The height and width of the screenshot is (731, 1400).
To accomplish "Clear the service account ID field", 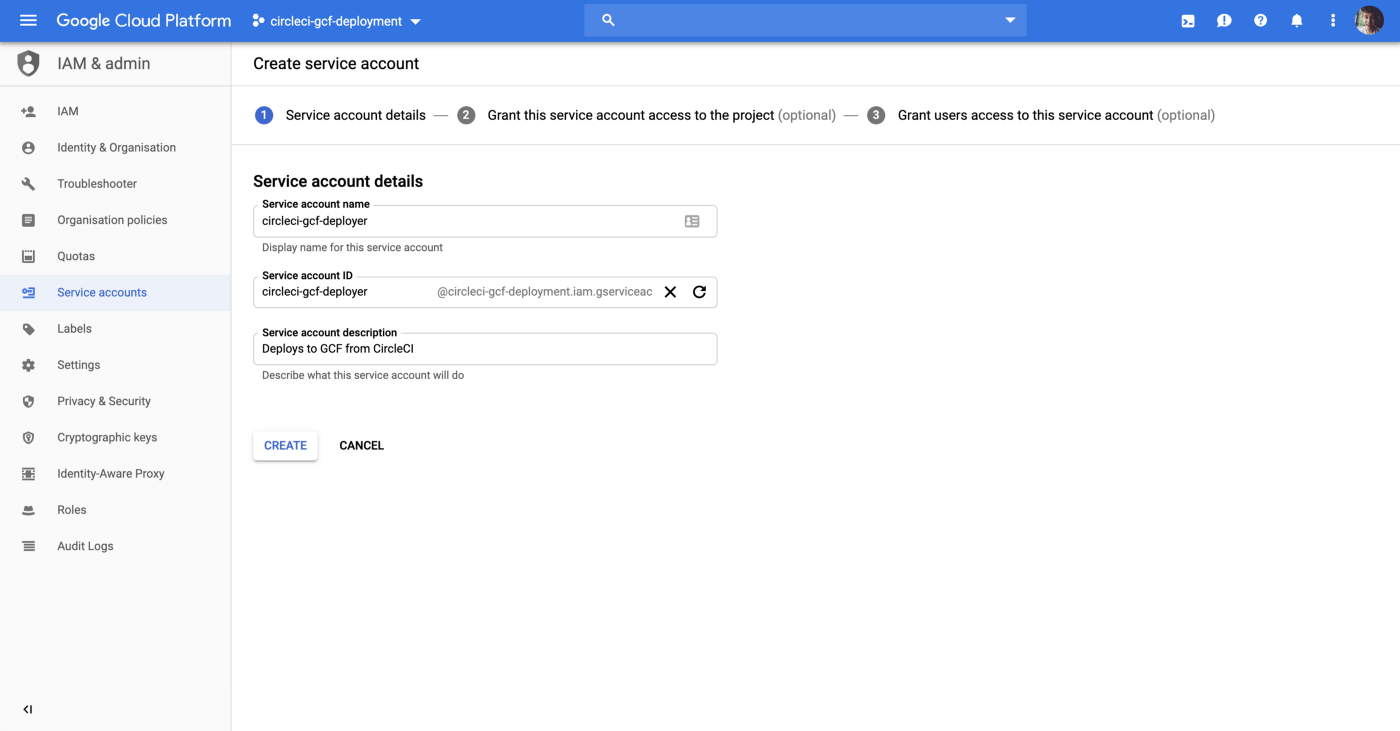I will [x=670, y=292].
